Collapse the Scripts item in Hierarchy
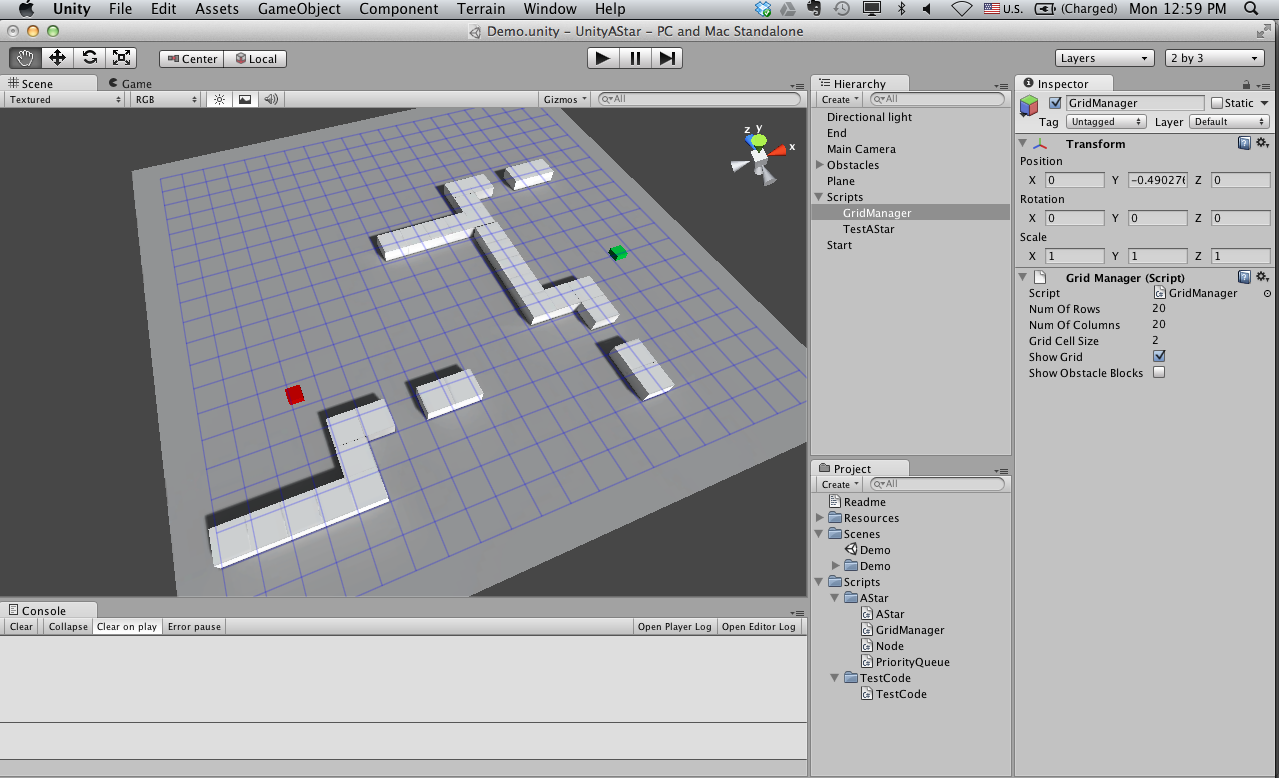1279x778 pixels. point(820,197)
